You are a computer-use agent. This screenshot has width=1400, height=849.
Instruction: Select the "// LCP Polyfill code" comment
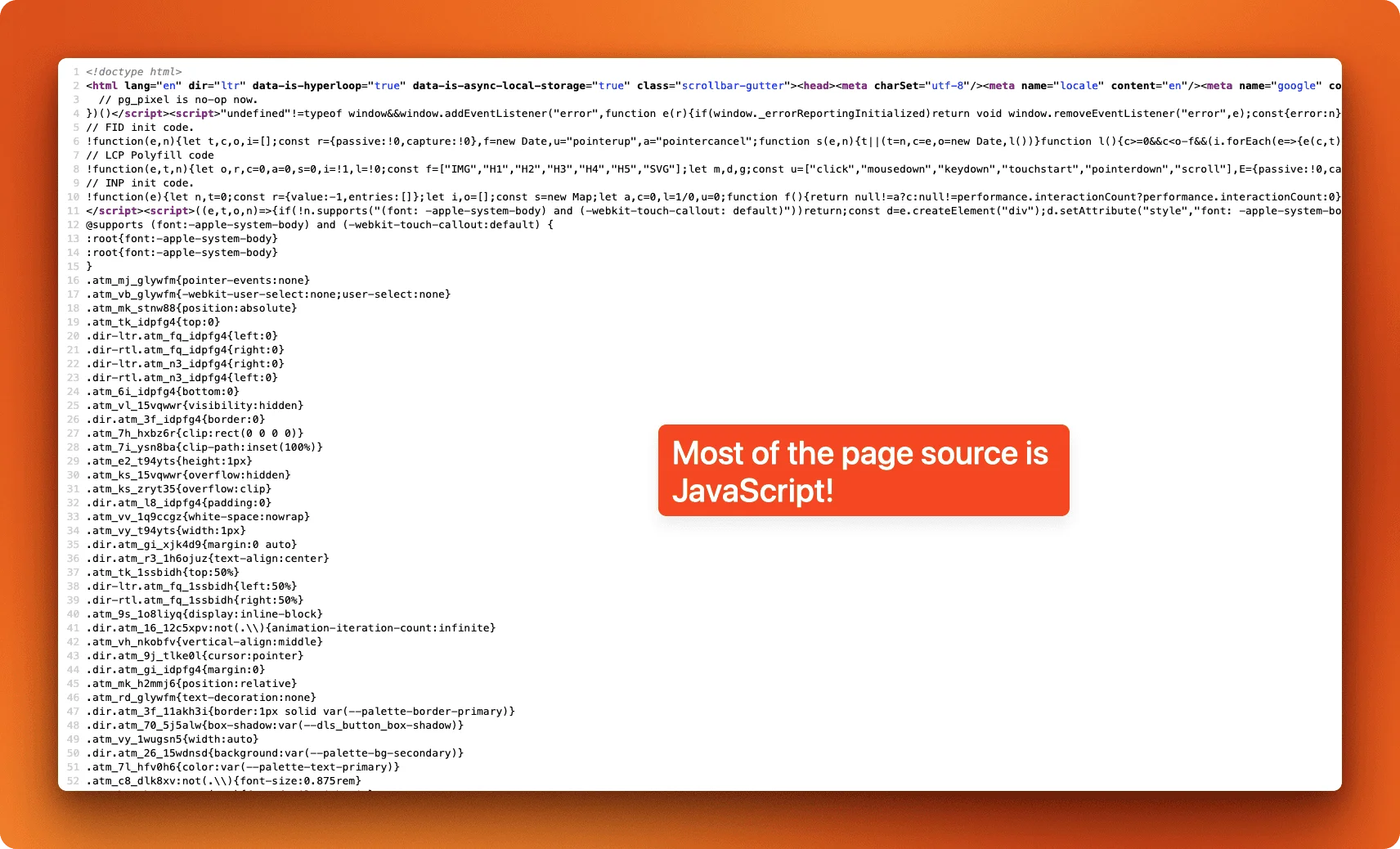point(149,155)
